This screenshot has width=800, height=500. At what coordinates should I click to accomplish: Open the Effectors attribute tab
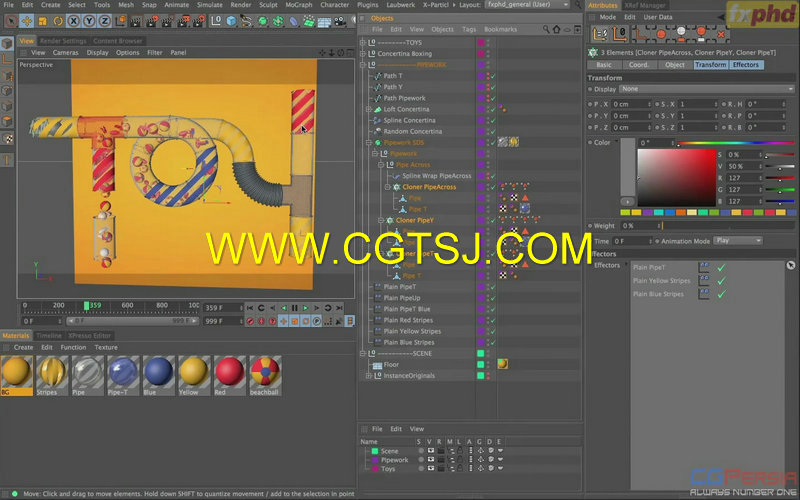pyautogui.click(x=745, y=65)
